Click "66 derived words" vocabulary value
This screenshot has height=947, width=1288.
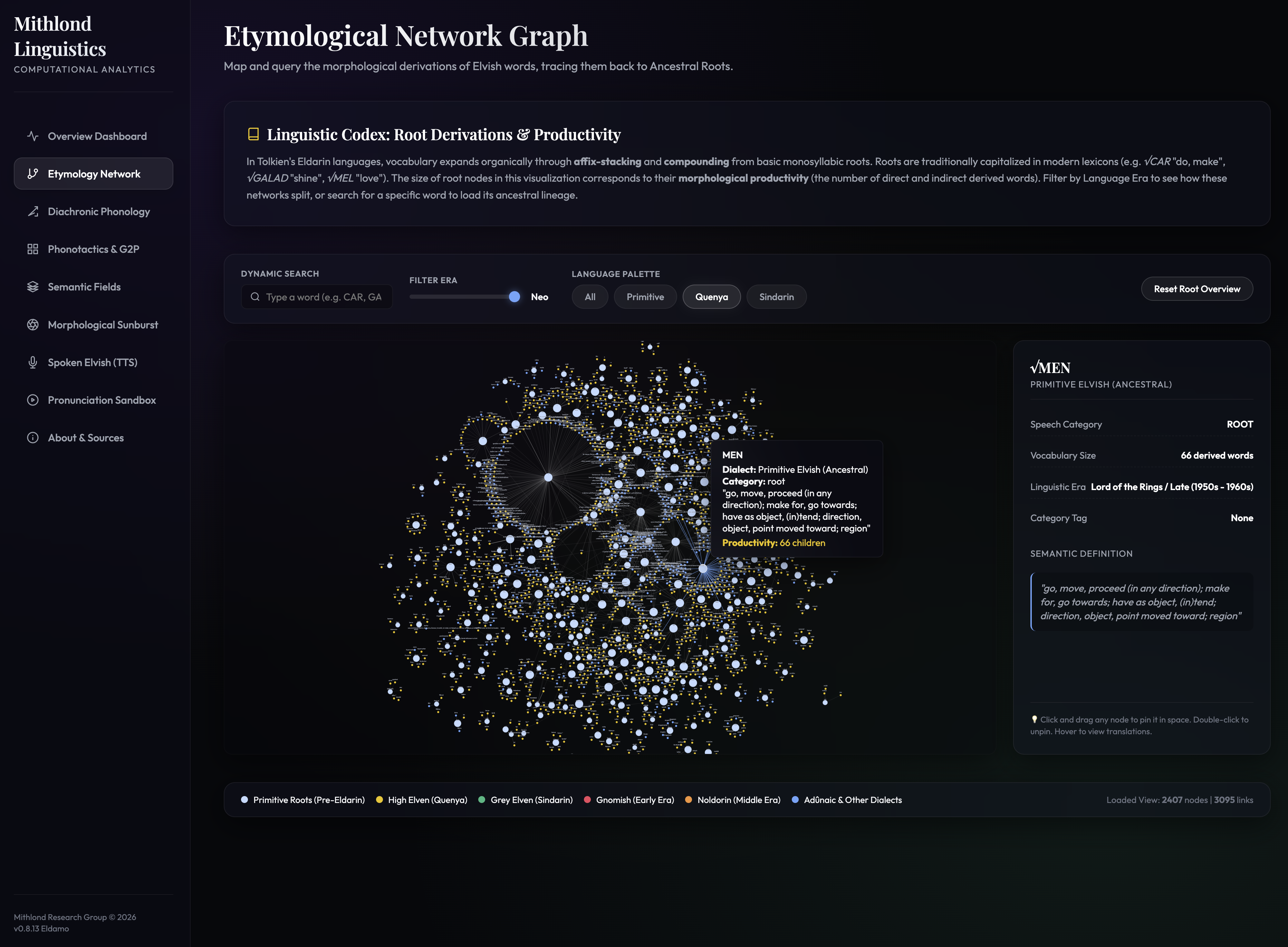pos(1217,455)
